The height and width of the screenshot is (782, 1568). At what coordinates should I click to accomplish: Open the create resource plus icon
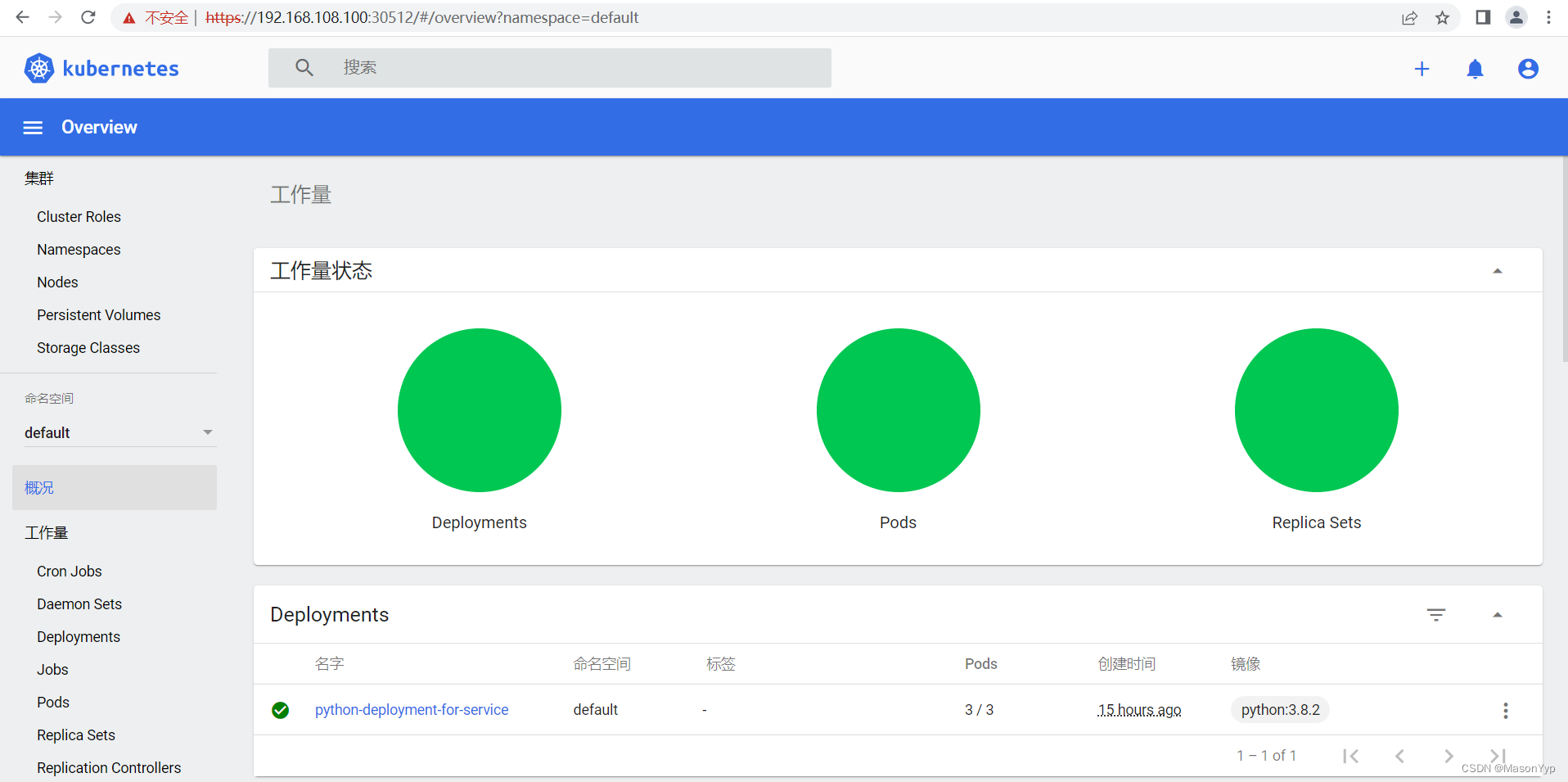point(1422,69)
